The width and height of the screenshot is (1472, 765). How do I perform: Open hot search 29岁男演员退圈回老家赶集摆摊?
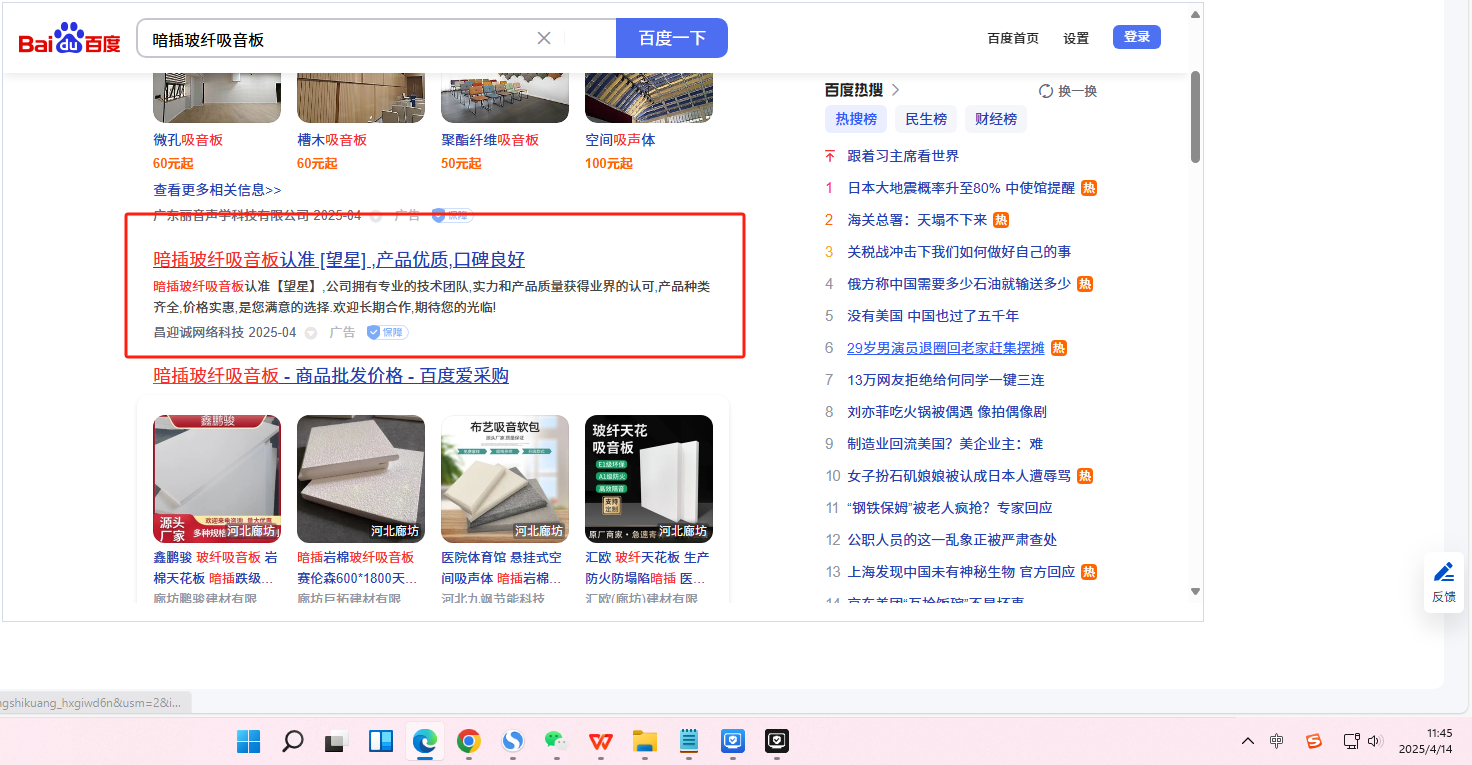pos(945,348)
